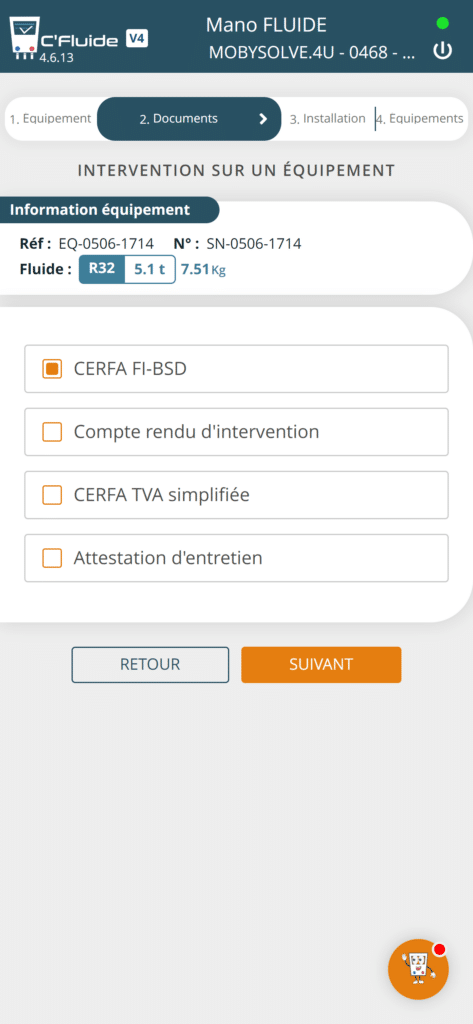The width and height of the screenshot is (473, 1024).
Task: Tick the Attestation d'entretien checkbox
Action: pyautogui.click(x=52, y=558)
